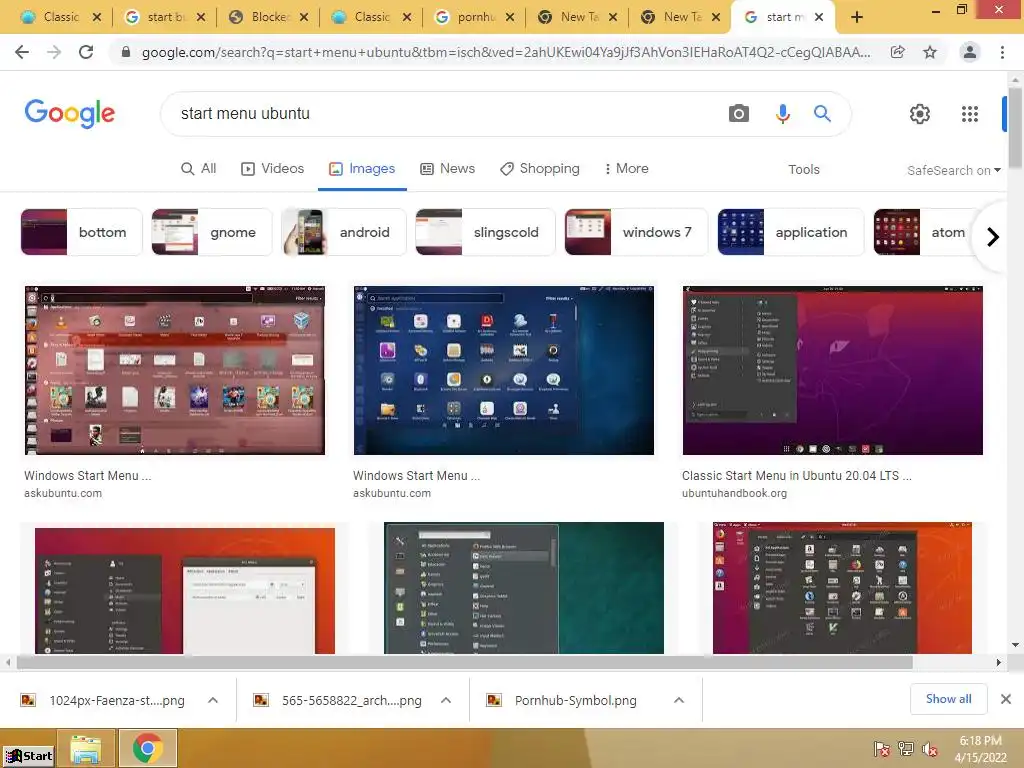1024x768 pixels.
Task: Open the SafeSearch on dropdown
Action: 953,170
